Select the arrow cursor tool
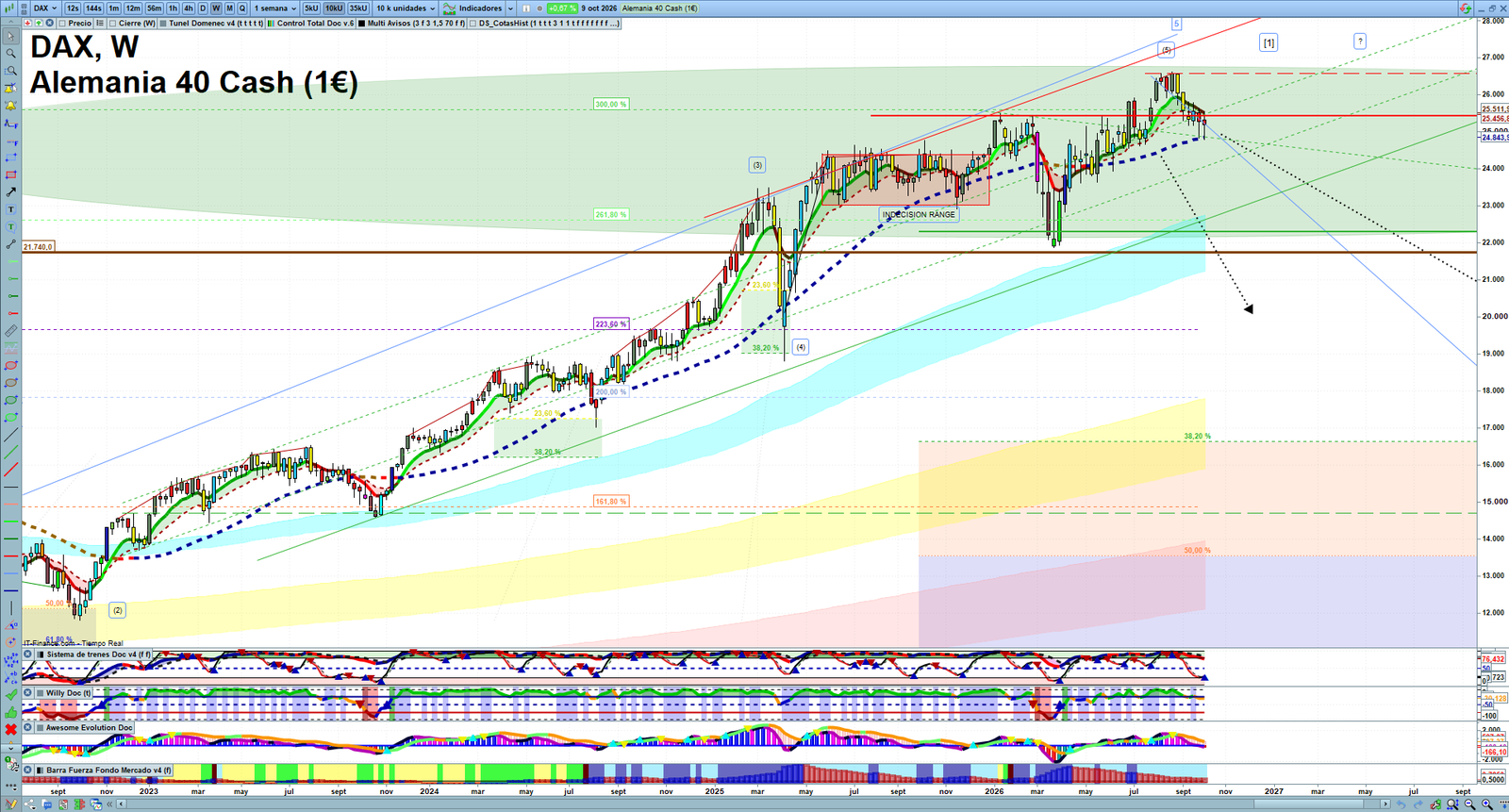The image size is (1509, 812). (11, 37)
